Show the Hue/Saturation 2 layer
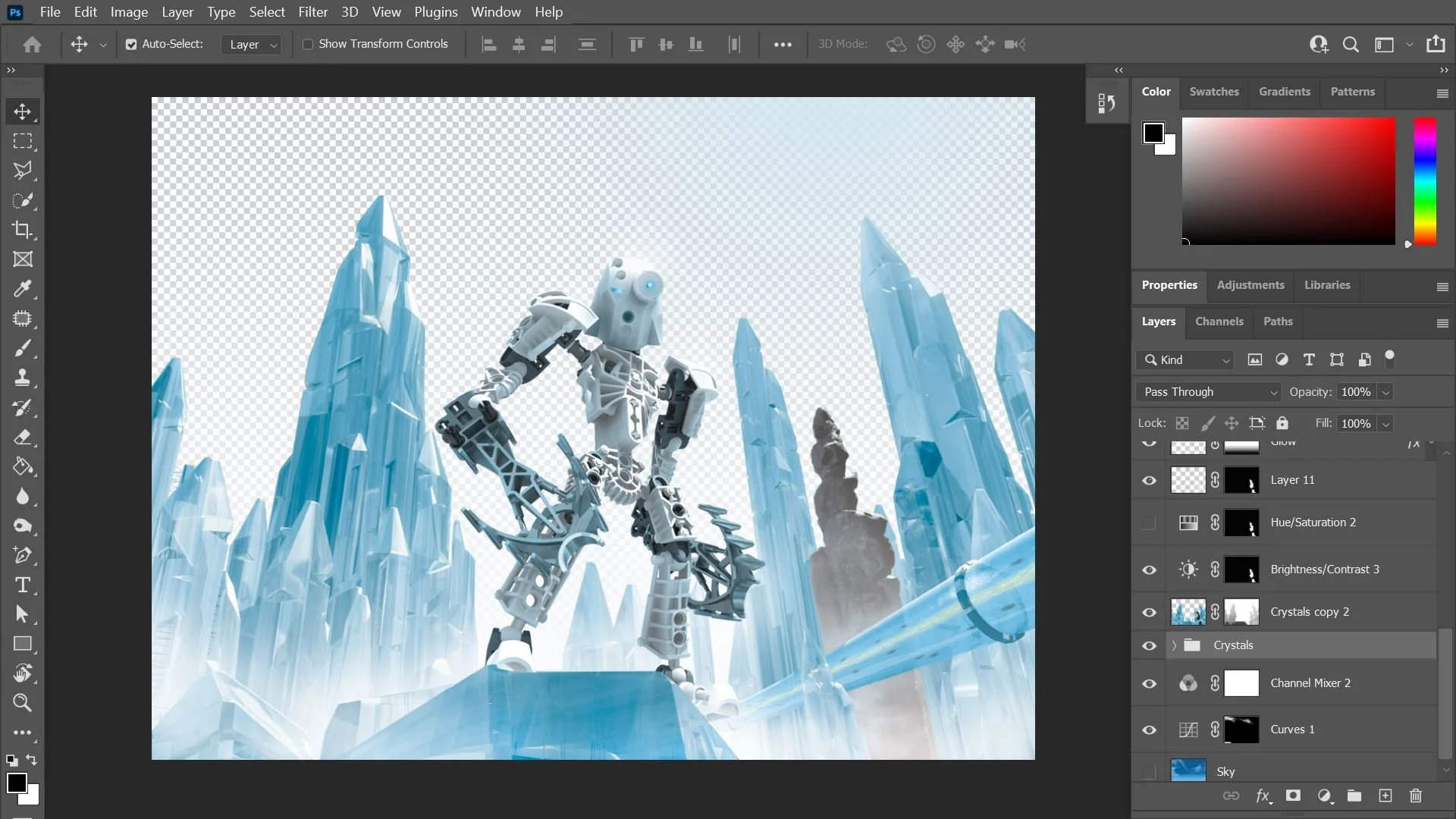Screen dimensions: 1456x819 pos(1149,522)
